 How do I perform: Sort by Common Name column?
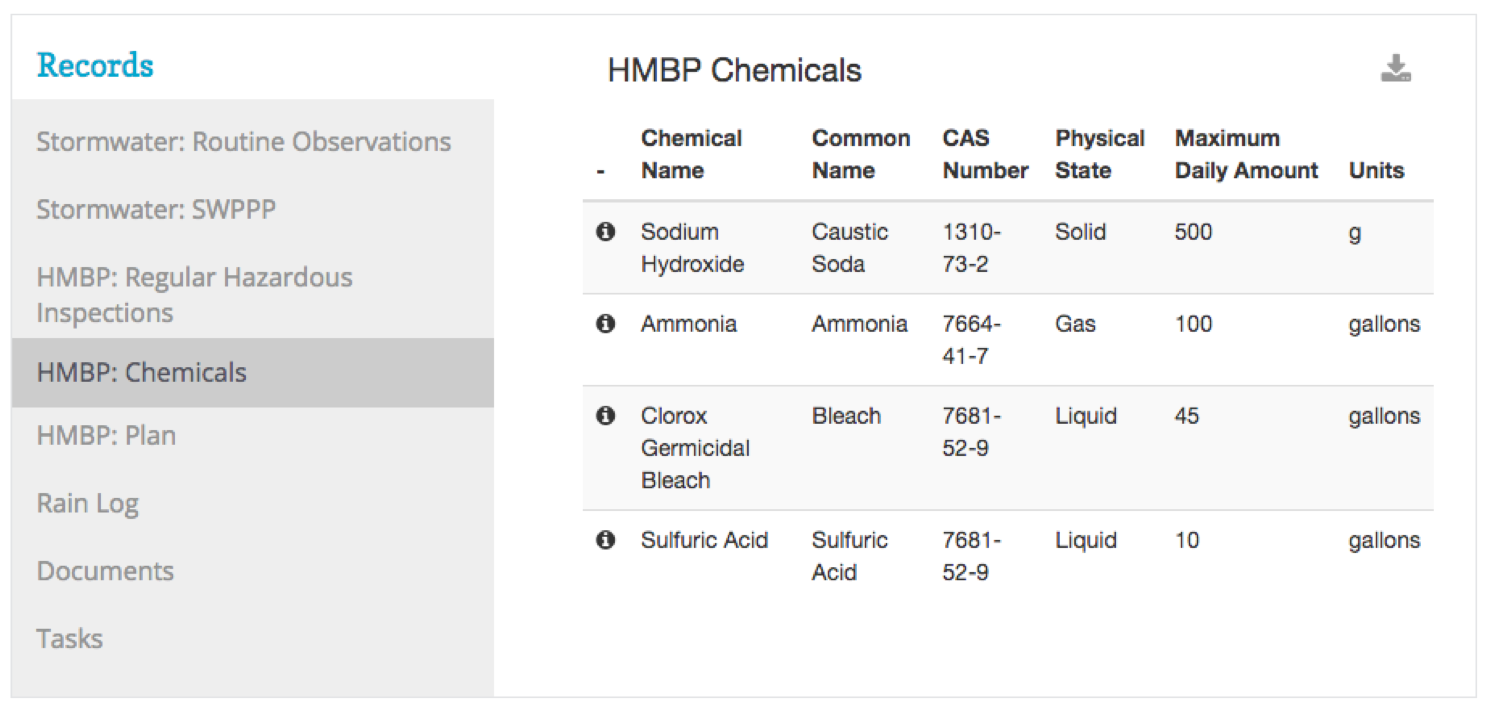tap(861, 154)
